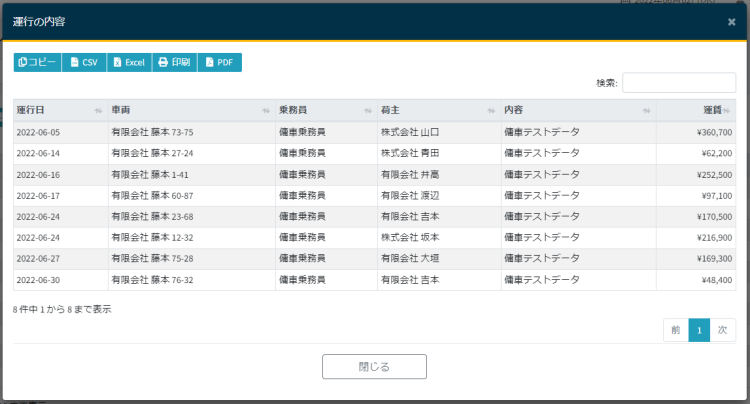This screenshot has height=404, width=750.
Task: Close the 運行の内容 dialog with X
Action: click(x=731, y=21)
